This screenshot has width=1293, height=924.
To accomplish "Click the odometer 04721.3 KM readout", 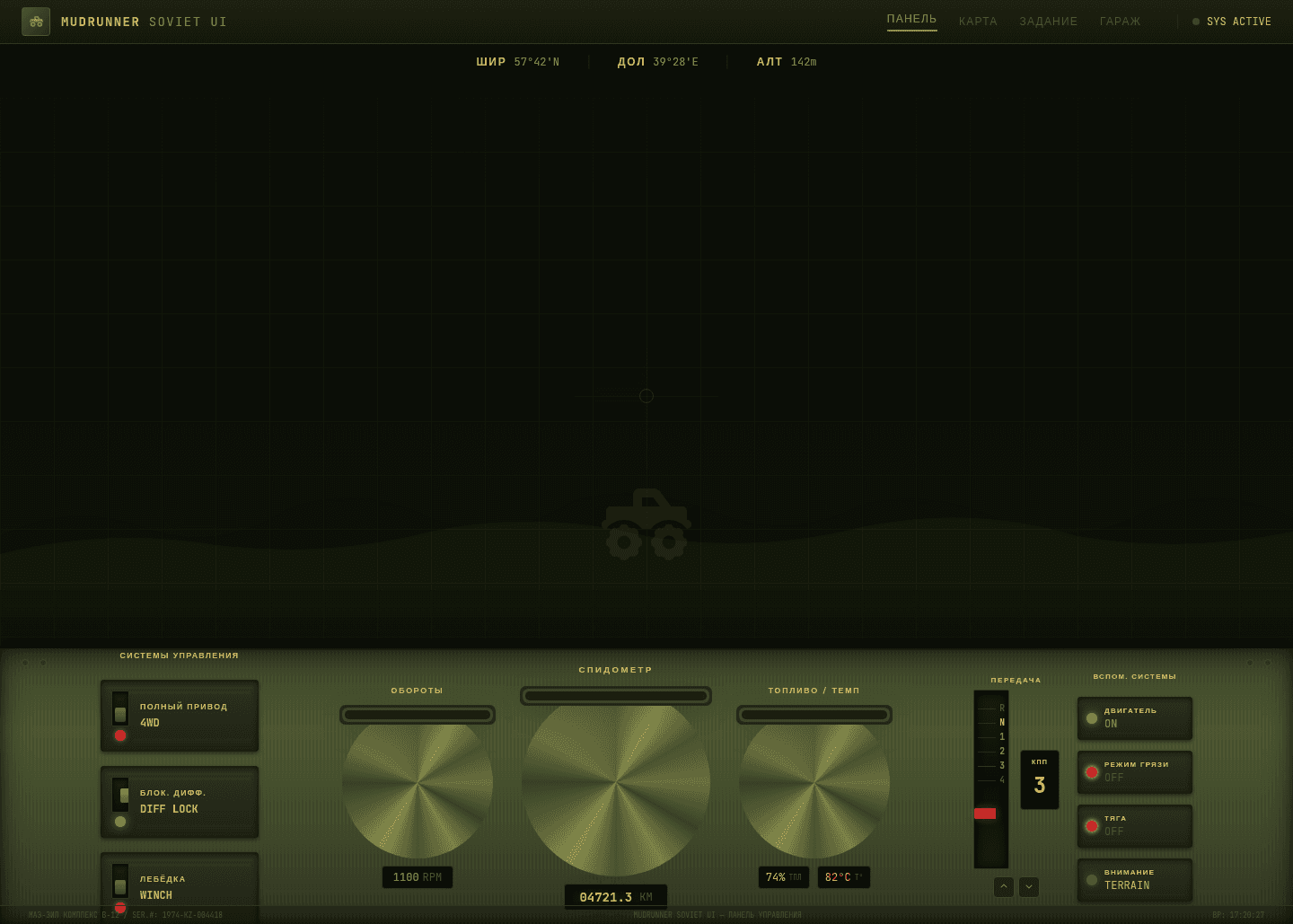I will 616,897.
